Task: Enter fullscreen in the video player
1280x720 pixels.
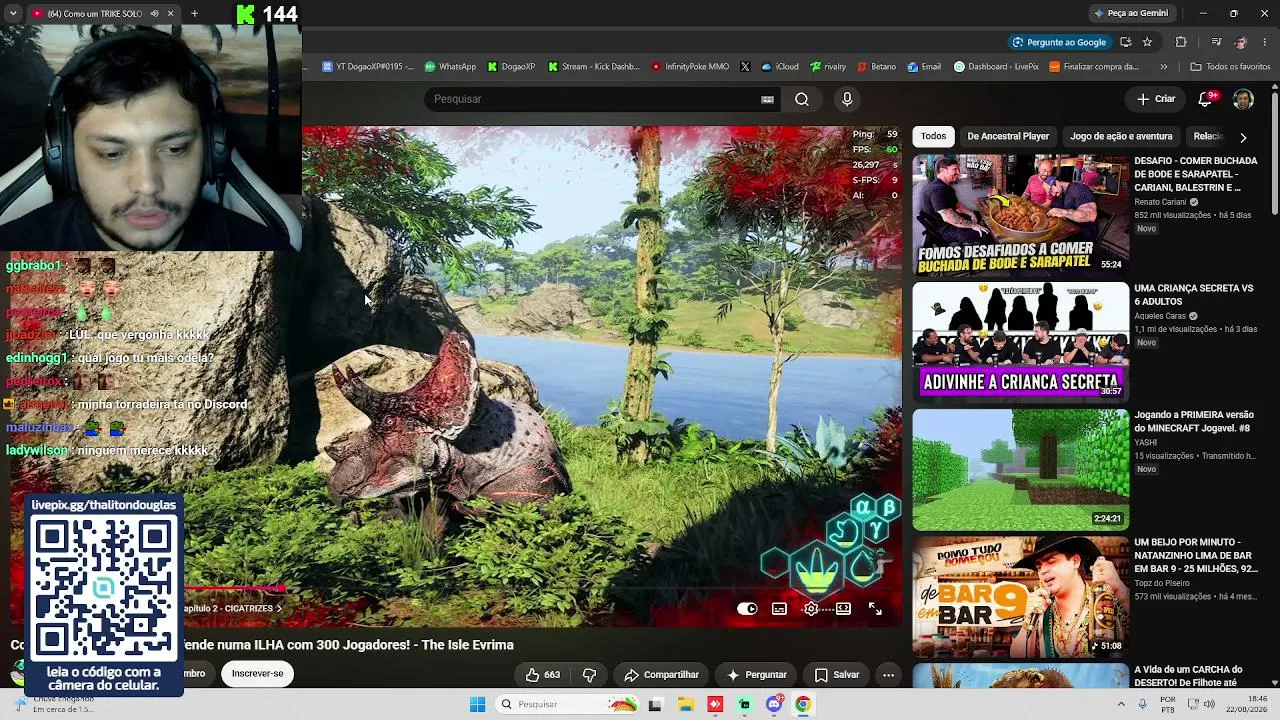Action: pos(875,609)
